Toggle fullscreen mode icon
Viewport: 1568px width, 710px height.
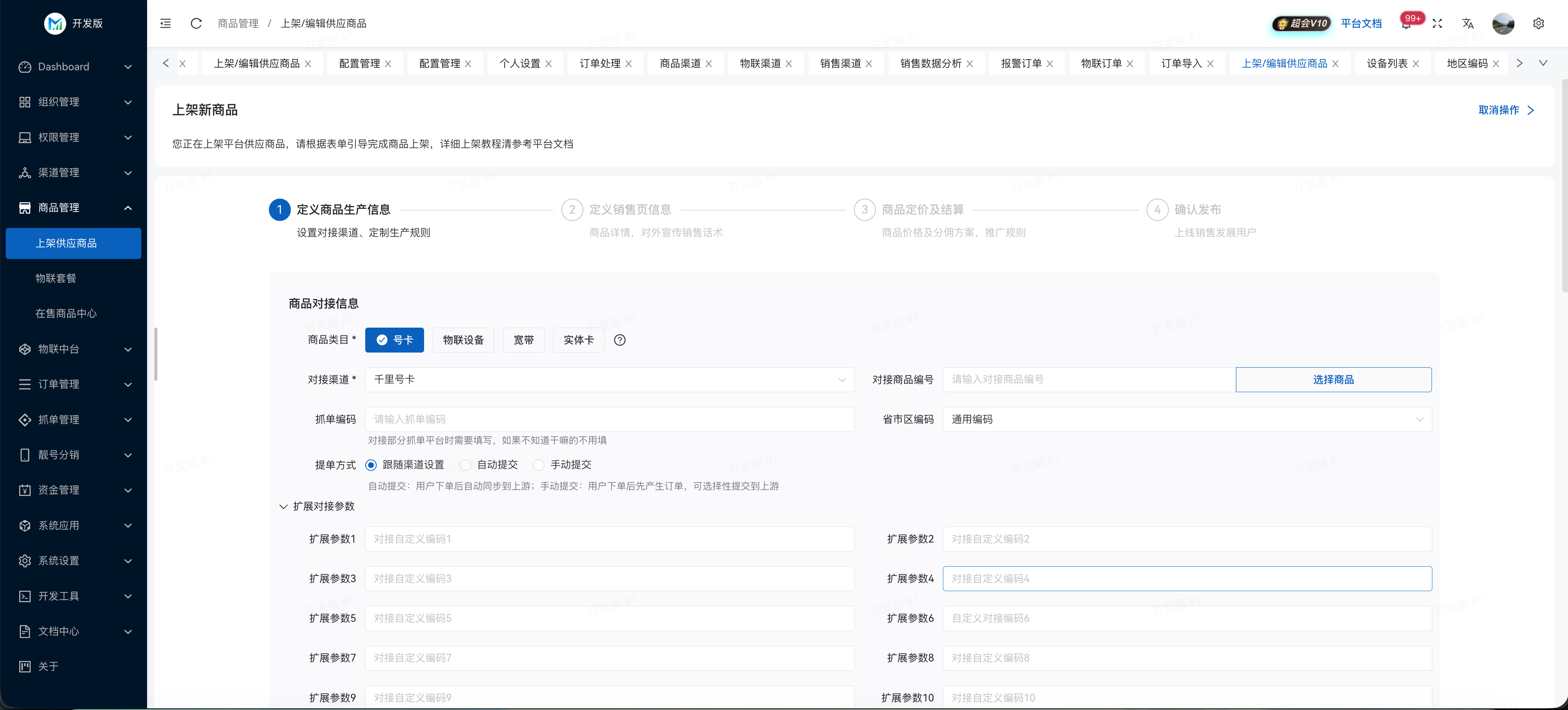pos(1437,23)
